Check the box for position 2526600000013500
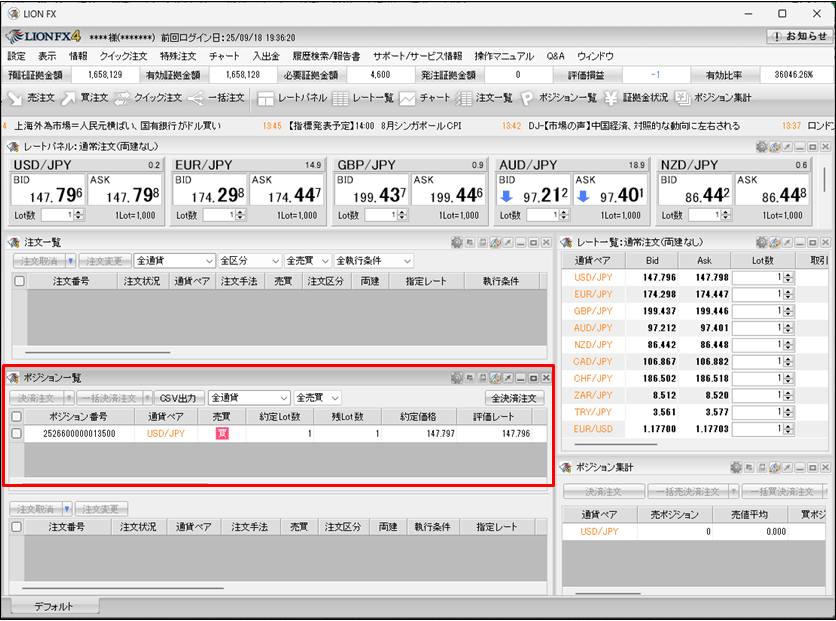This screenshot has width=836, height=621. [x=16, y=434]
